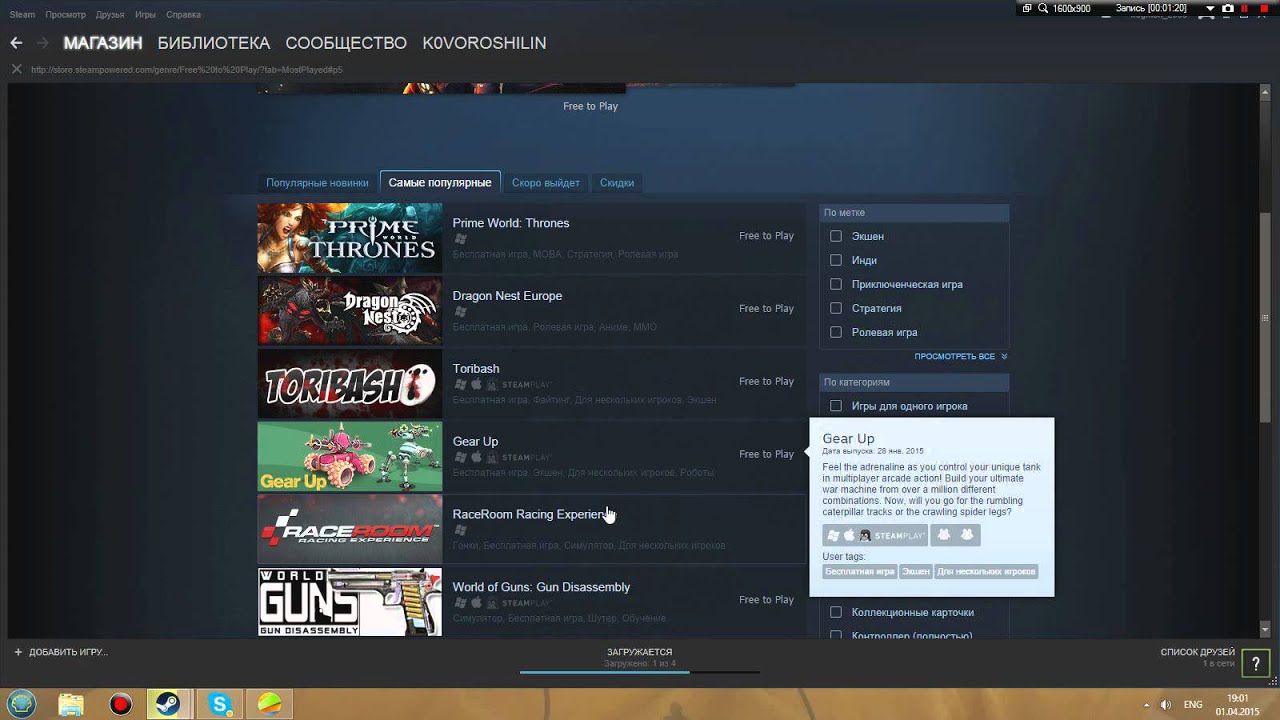Viewport: 1280px width, 720px height.
Task: Click the Windows Start orb
Action: pos(21,704)
